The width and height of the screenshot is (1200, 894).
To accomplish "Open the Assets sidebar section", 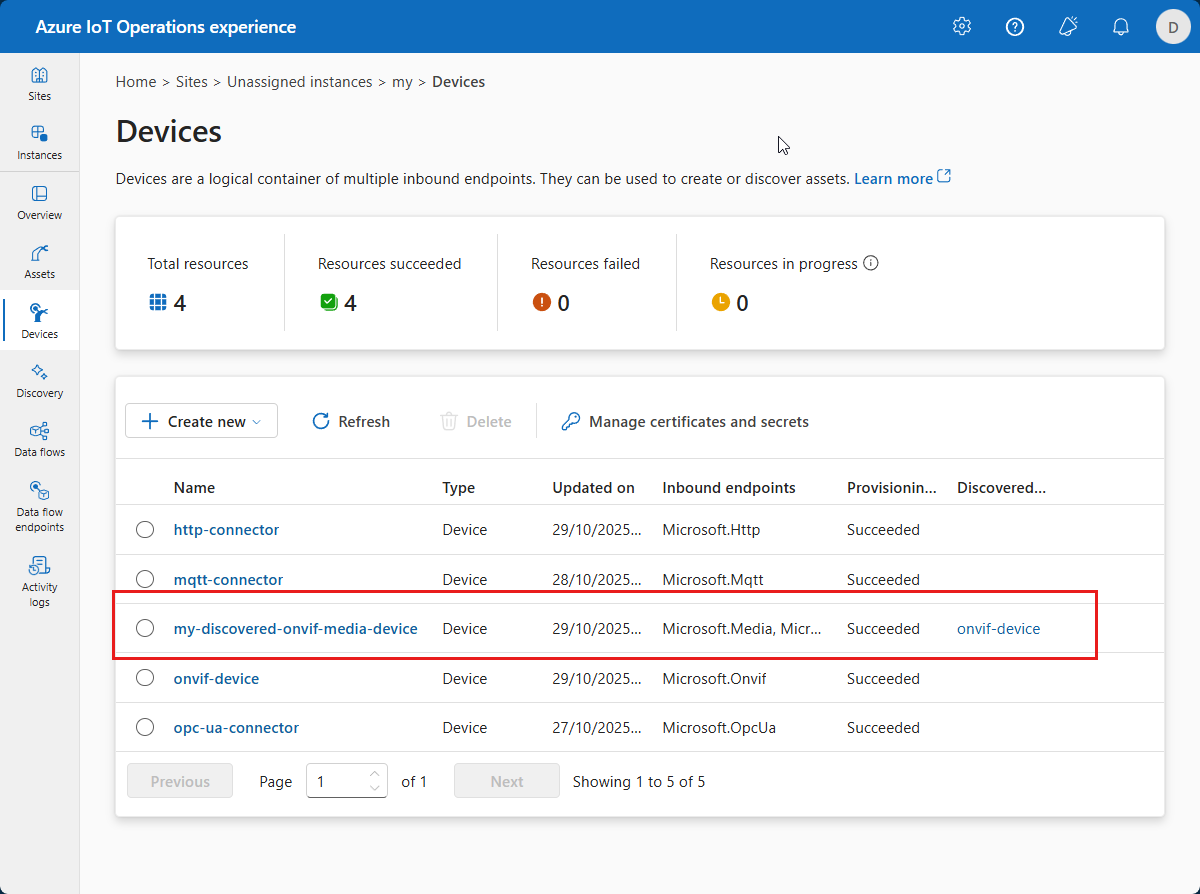I will (x=39, y=262).
